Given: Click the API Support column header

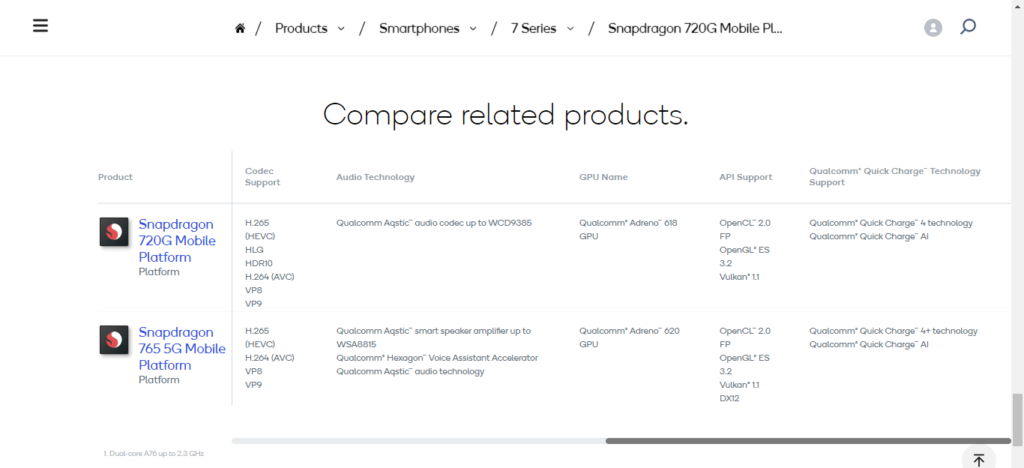Looking at the screenshot, I should [746, 177].
